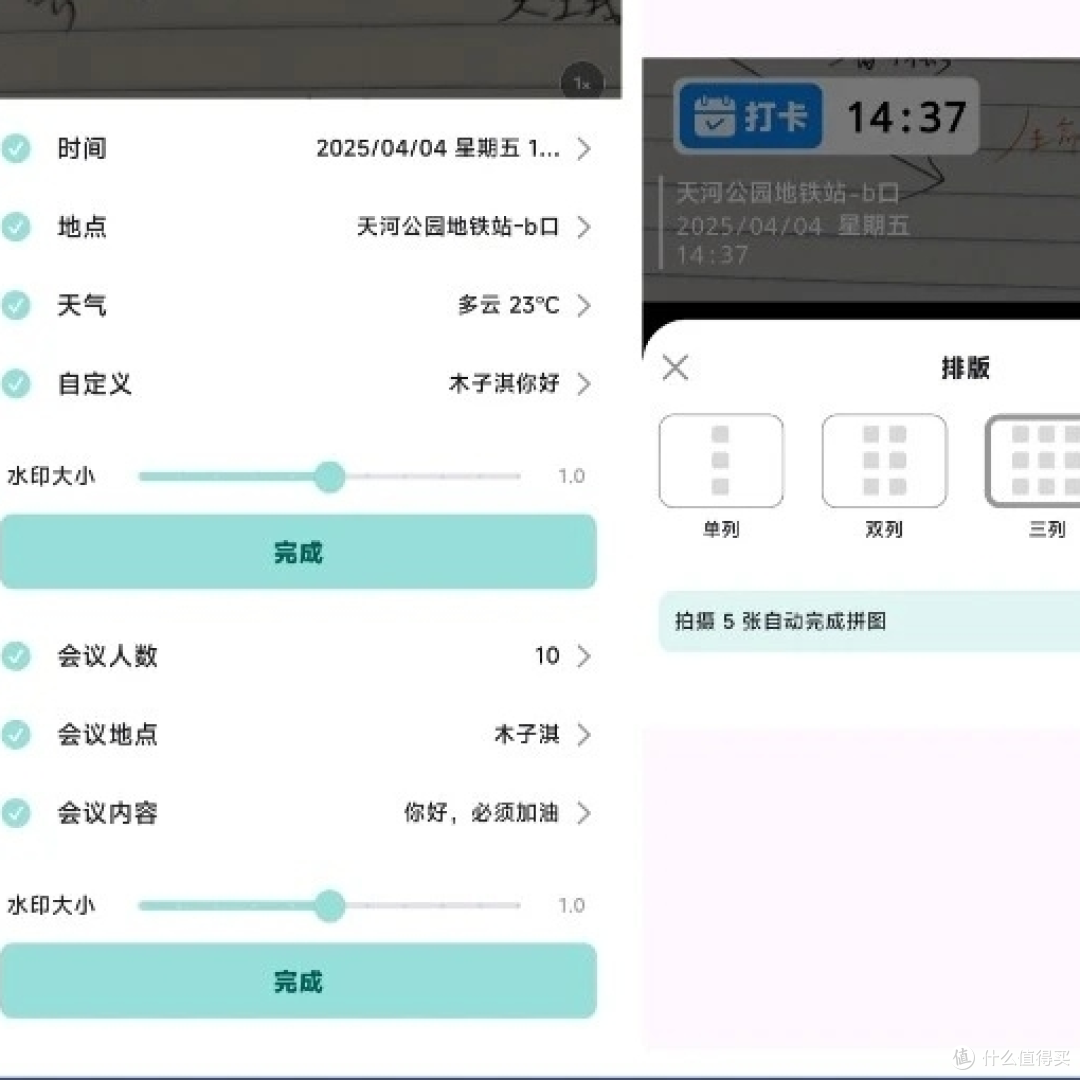Open the 会议地点 row chevron
This screenshot has height=1080, width=1080.
pos(583,734)
